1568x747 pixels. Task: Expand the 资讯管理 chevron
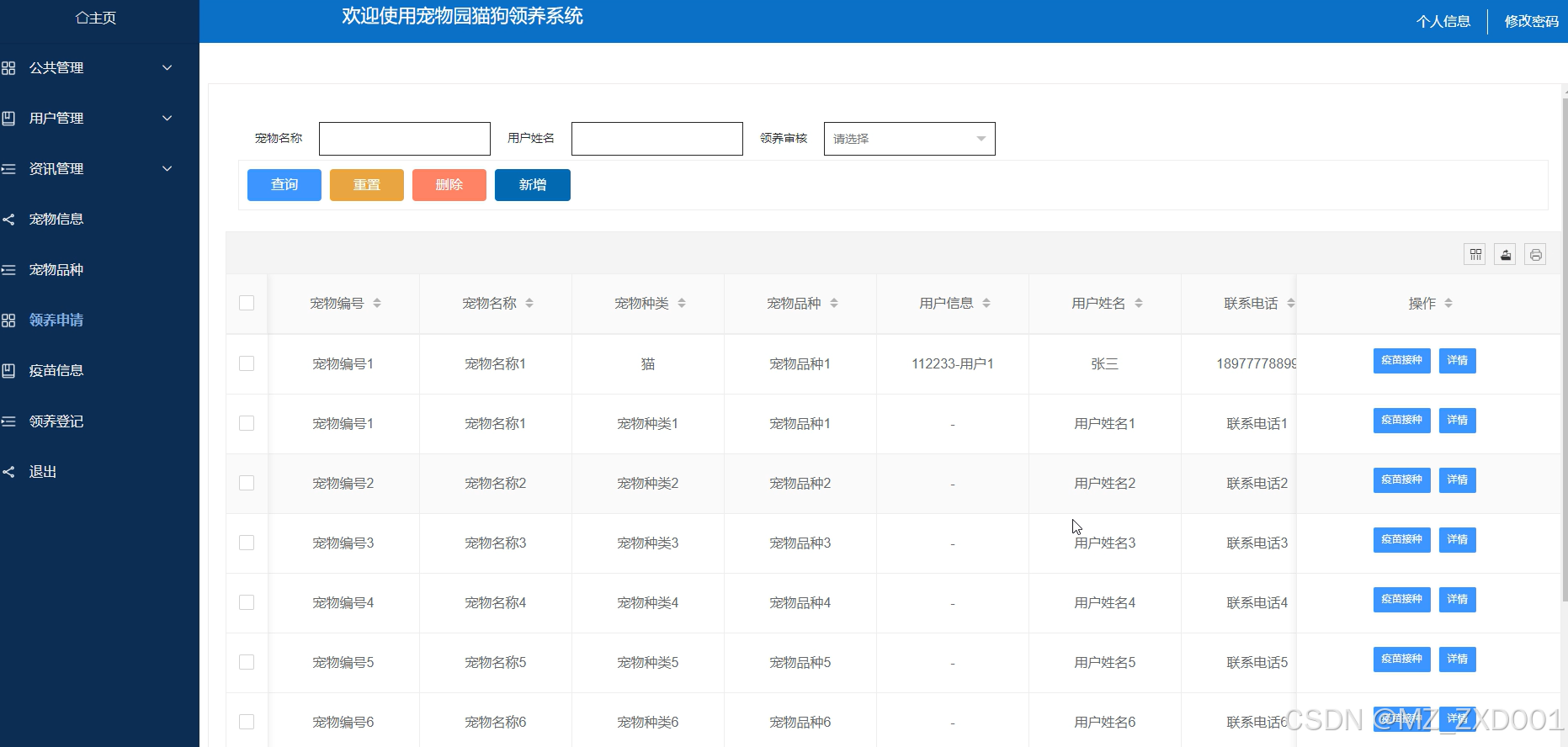click(x=167, y=169)
